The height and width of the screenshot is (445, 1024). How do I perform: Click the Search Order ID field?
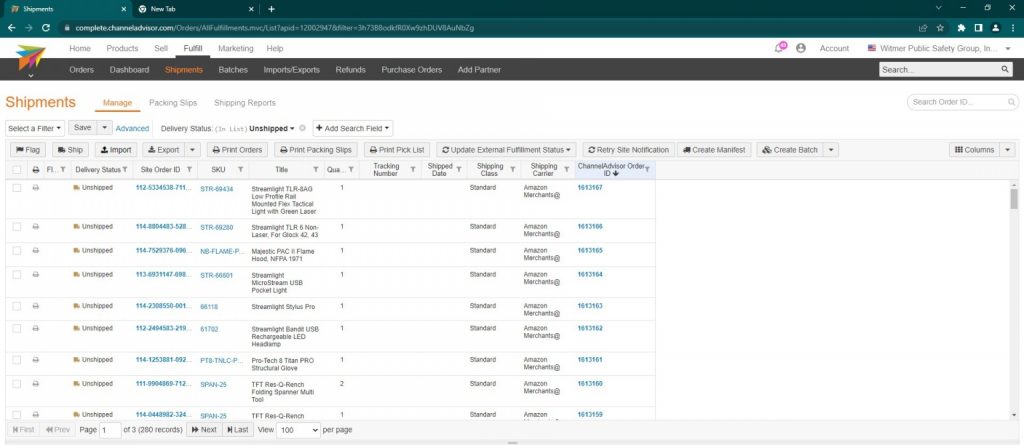pyautogui.click(x=963, y=103)
